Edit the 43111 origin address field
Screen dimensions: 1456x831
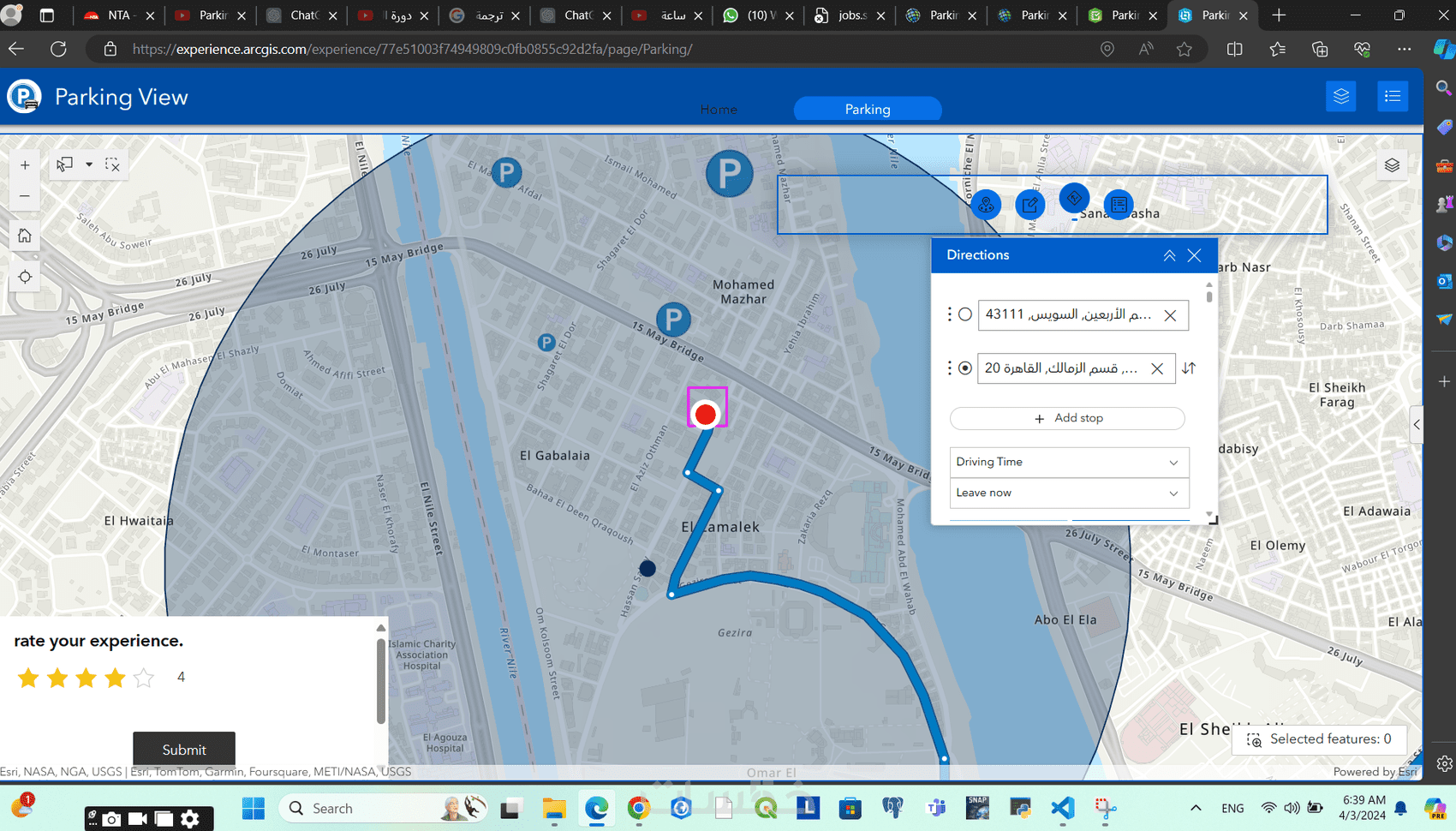coord(1069,314)
